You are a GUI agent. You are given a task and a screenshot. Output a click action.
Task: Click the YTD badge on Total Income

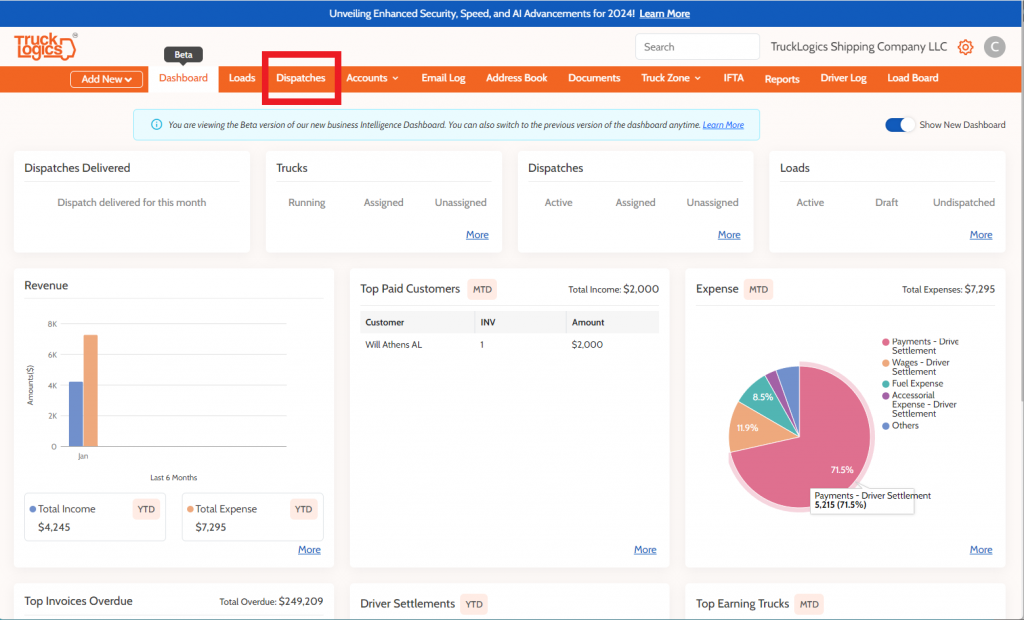(x=146, y=509)
